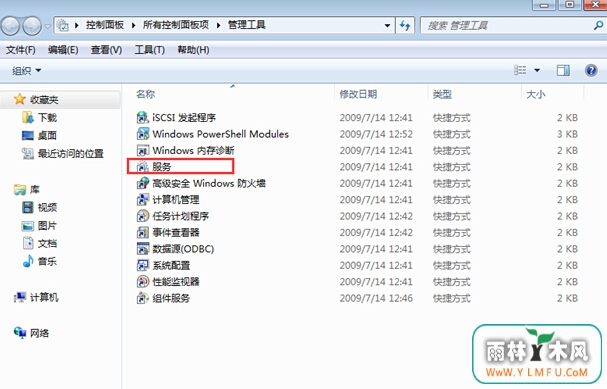Click the 服务 file name text

click(x=162, y=167)
